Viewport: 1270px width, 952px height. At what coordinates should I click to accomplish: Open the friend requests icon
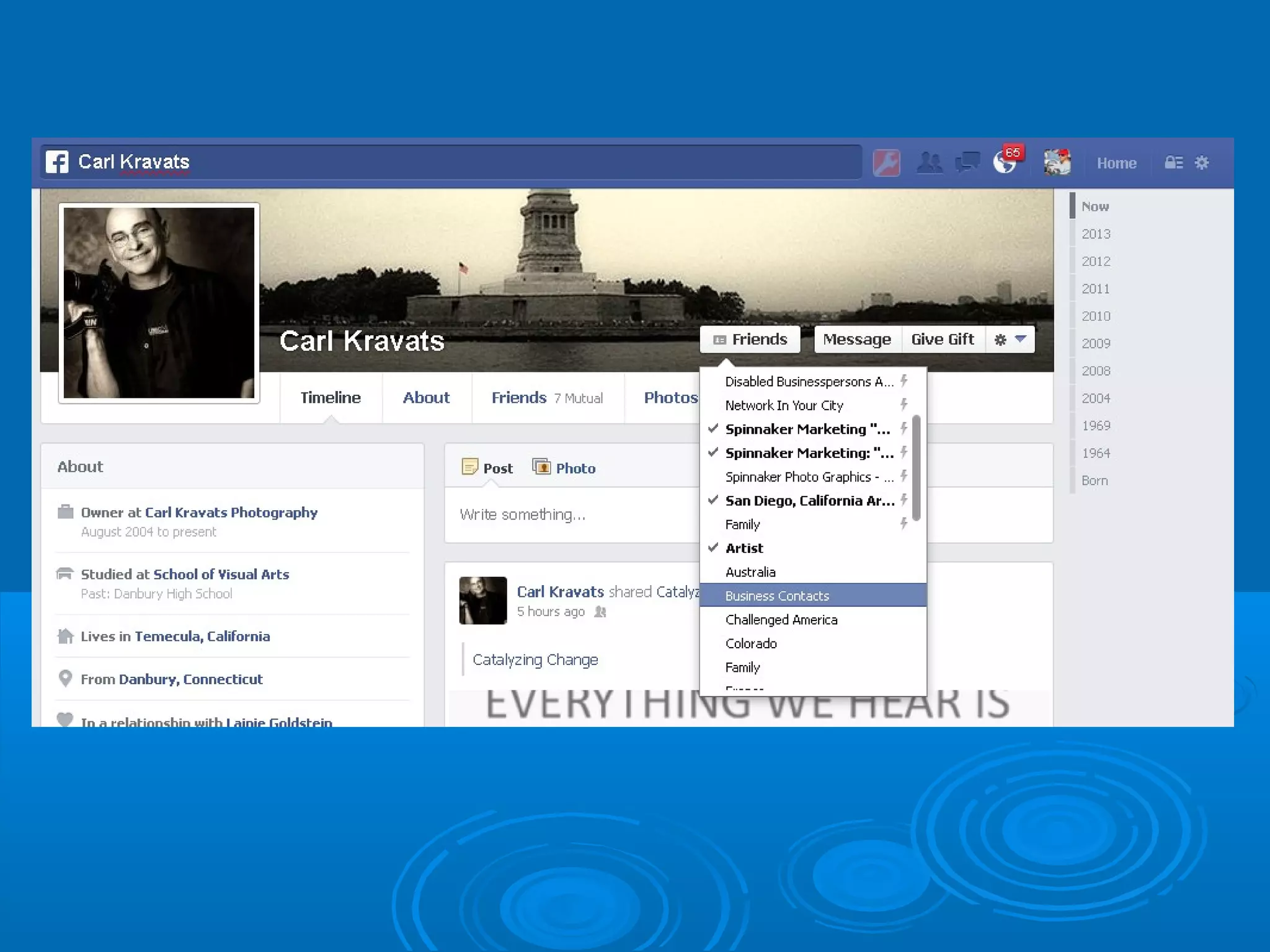929,163
